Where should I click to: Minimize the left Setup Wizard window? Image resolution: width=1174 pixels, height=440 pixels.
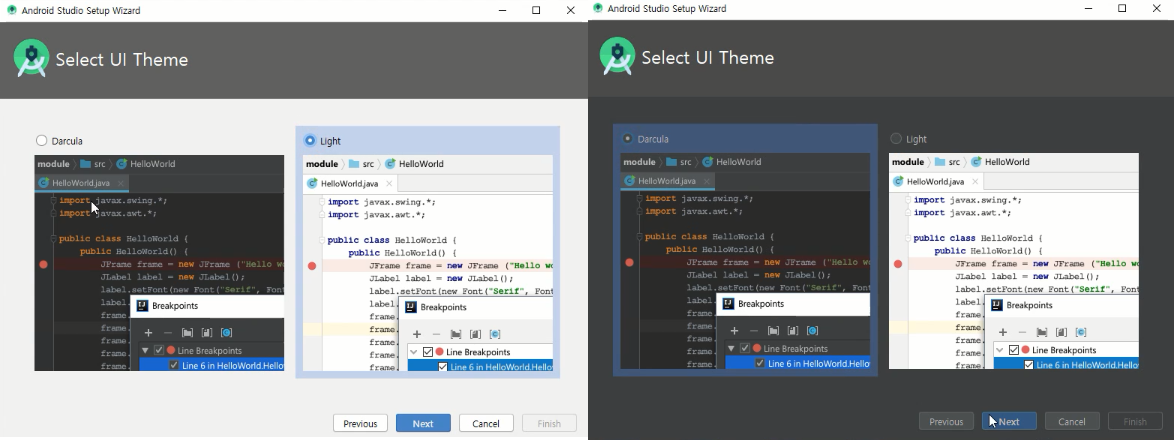click(502, 10)
